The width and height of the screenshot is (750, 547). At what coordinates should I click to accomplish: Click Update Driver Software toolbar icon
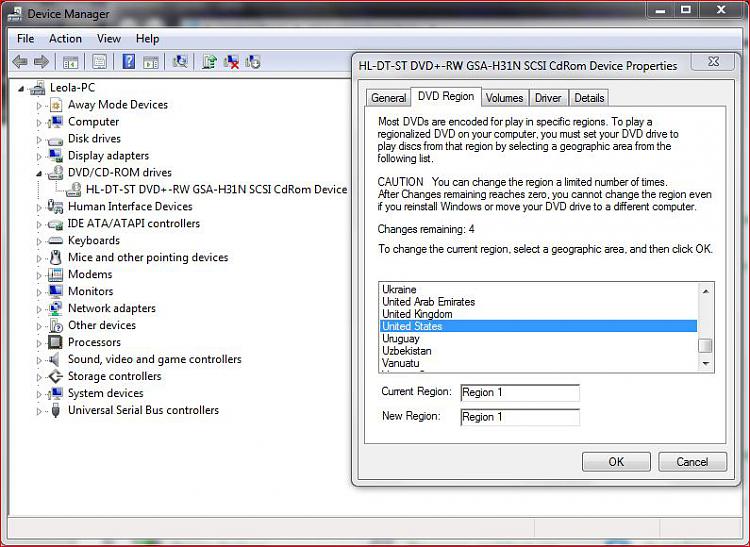(x=209, y=62)
